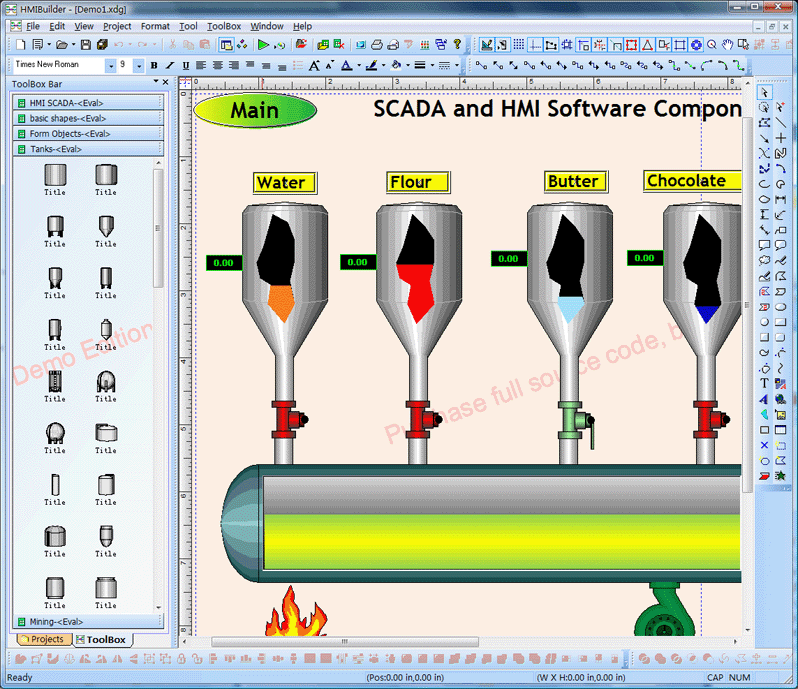Click the Run (green play) toolbar icon
This screenshot has width=798, height=689.
coord(262,45)
